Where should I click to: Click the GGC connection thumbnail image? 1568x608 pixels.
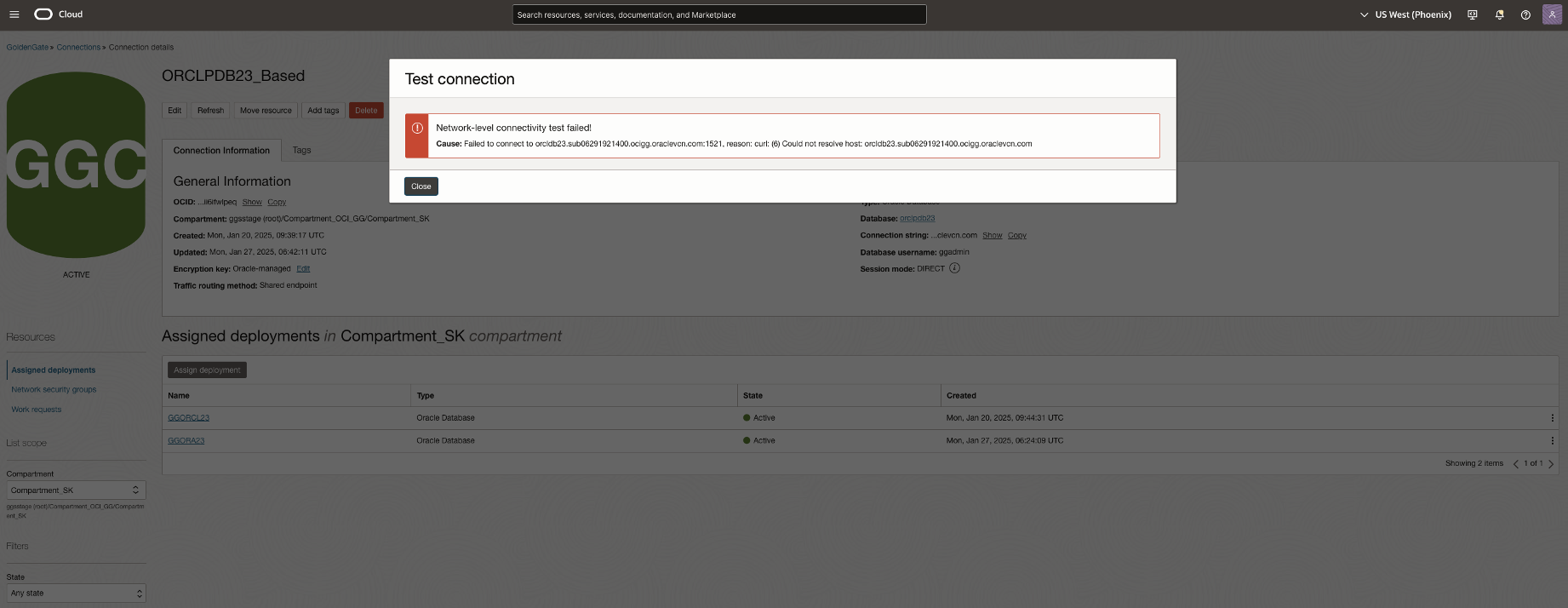(77, 165)
